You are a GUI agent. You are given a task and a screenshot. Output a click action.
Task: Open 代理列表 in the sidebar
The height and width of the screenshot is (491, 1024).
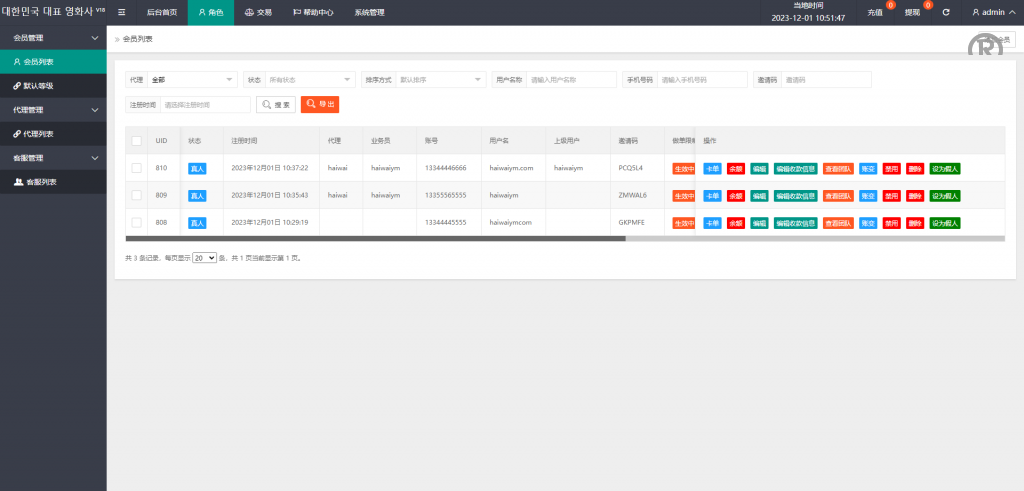click(40, 134)
